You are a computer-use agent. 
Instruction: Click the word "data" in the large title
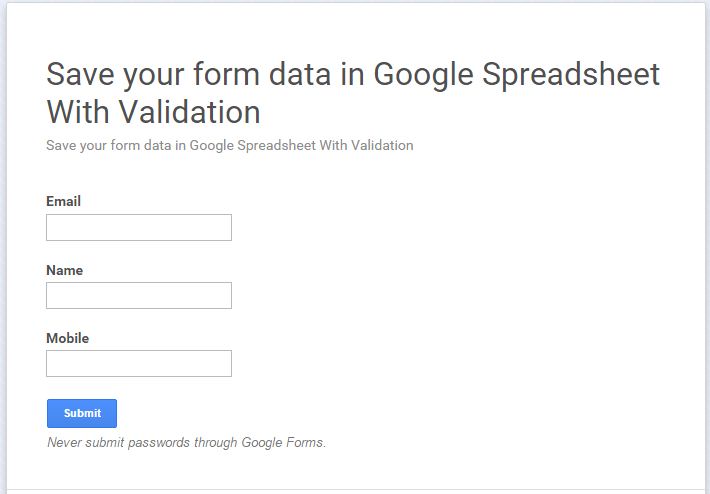300,74
